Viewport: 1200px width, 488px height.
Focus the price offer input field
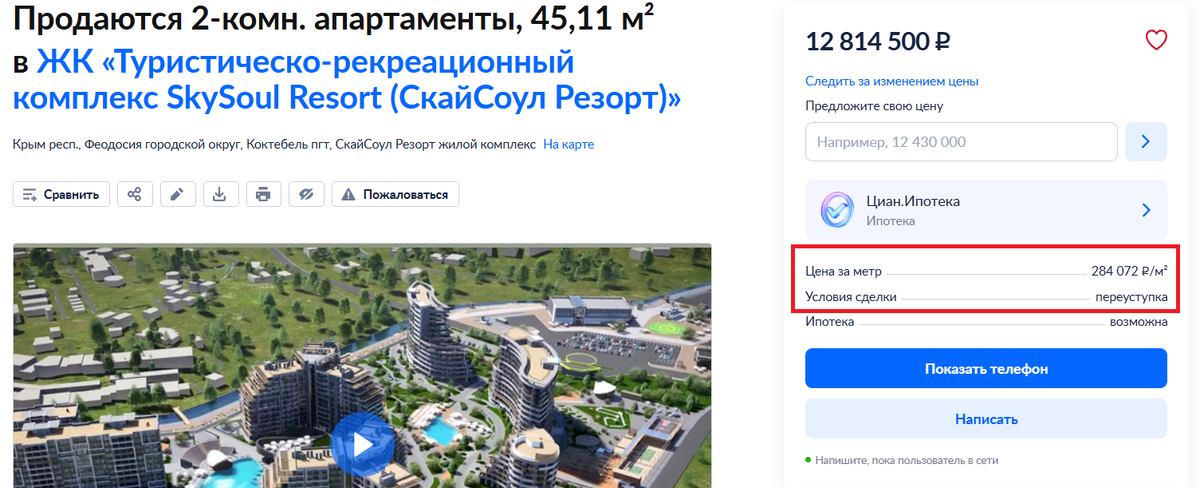[961, 142]
